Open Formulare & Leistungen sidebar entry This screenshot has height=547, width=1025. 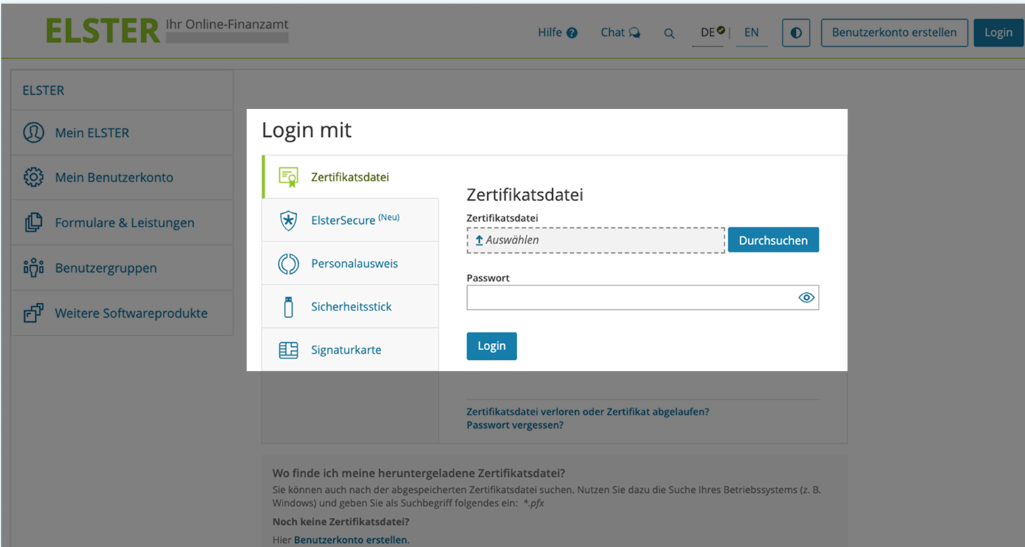[x=122, y=223]
